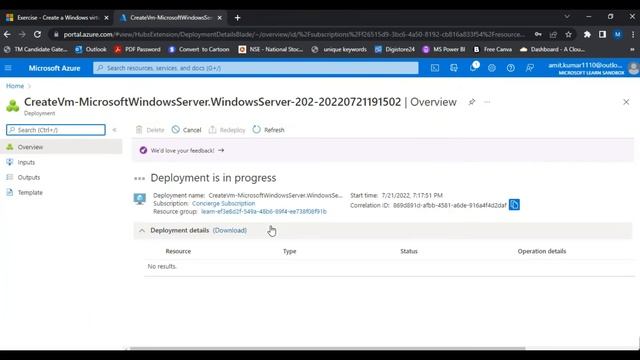640x360 pixels.
Task: Sort by the Status column header
Action: click(x=409, y=251)
